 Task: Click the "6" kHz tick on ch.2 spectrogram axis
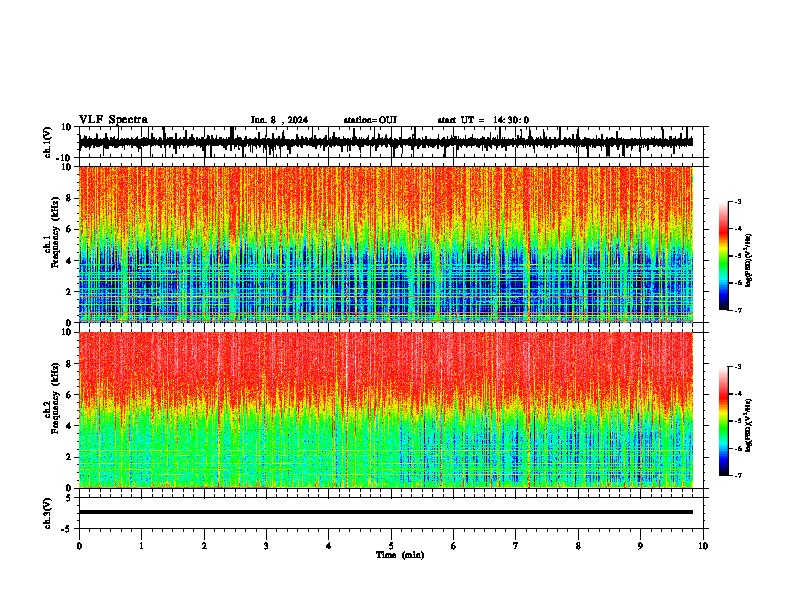pyautogui.click(x=70, y=395)
